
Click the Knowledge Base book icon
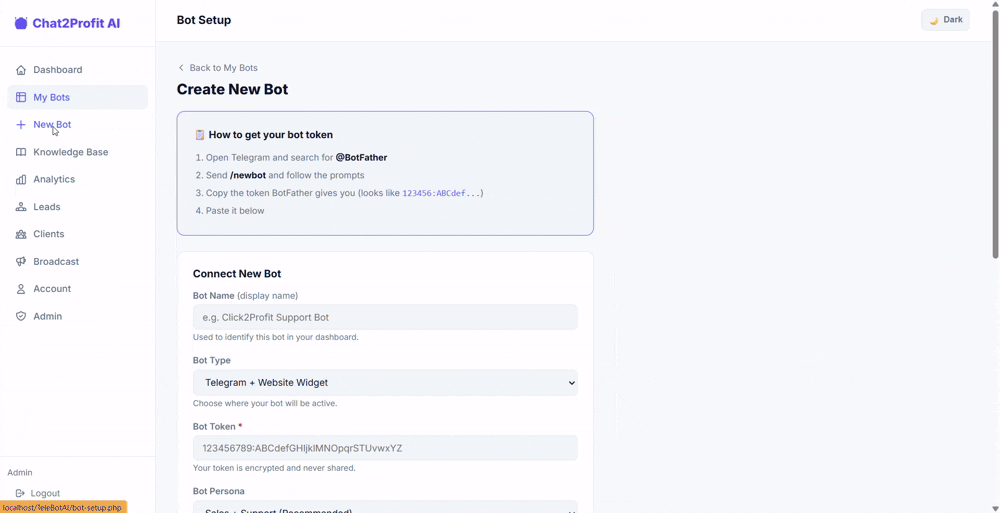pyautogui.click(x=21, y=152)
